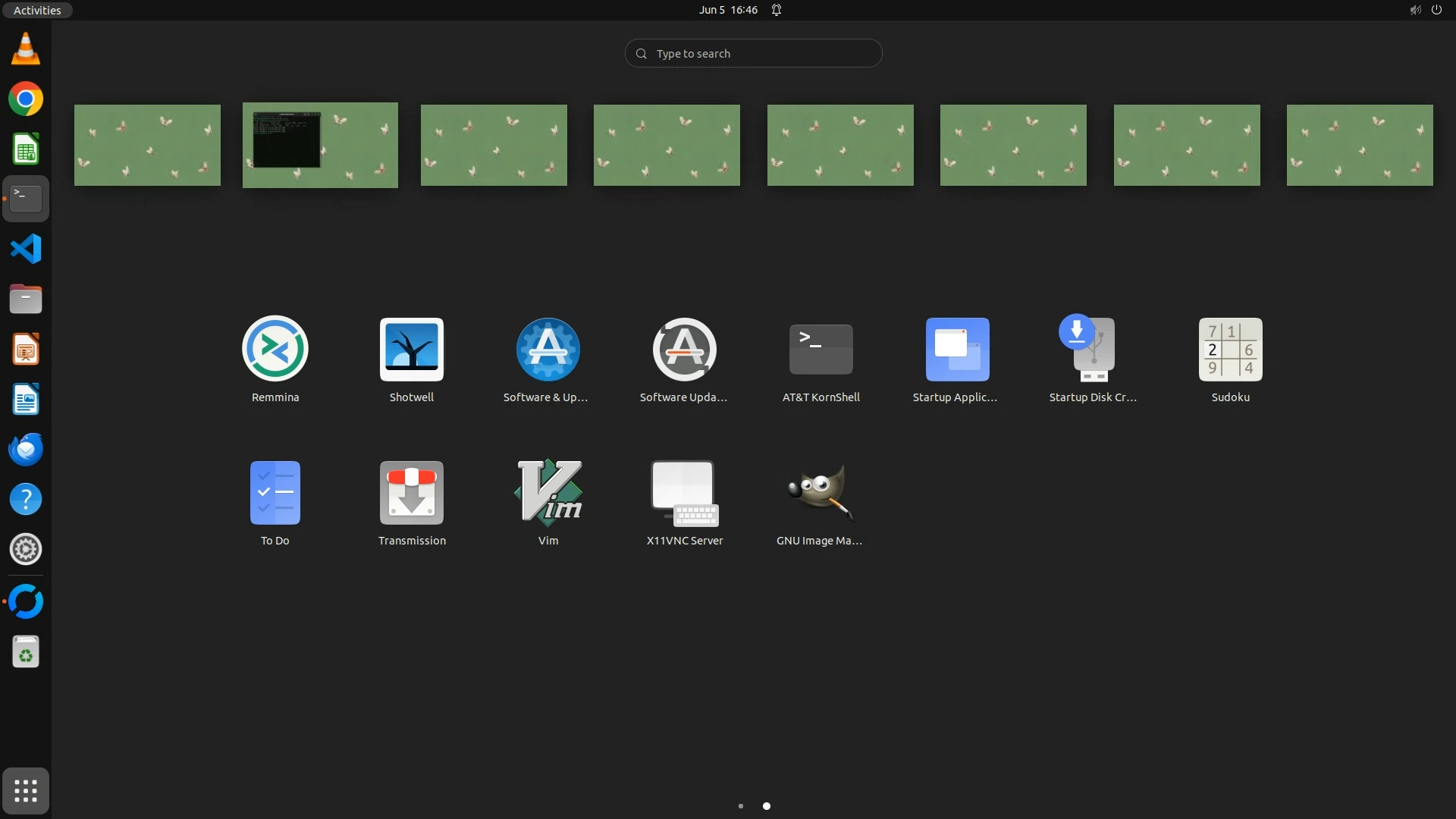
Task: Click the Type to search field
Action: pyautogui.click(x=753, y=53)
